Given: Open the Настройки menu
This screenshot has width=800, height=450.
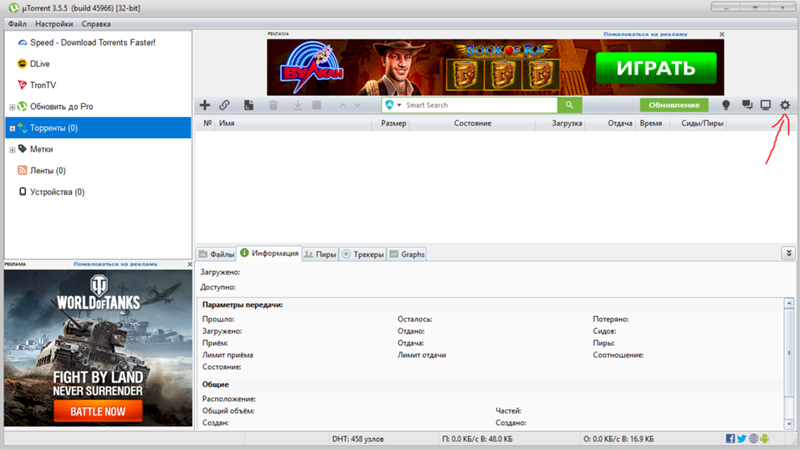Looking at the screenshot, I should [53, 22].
